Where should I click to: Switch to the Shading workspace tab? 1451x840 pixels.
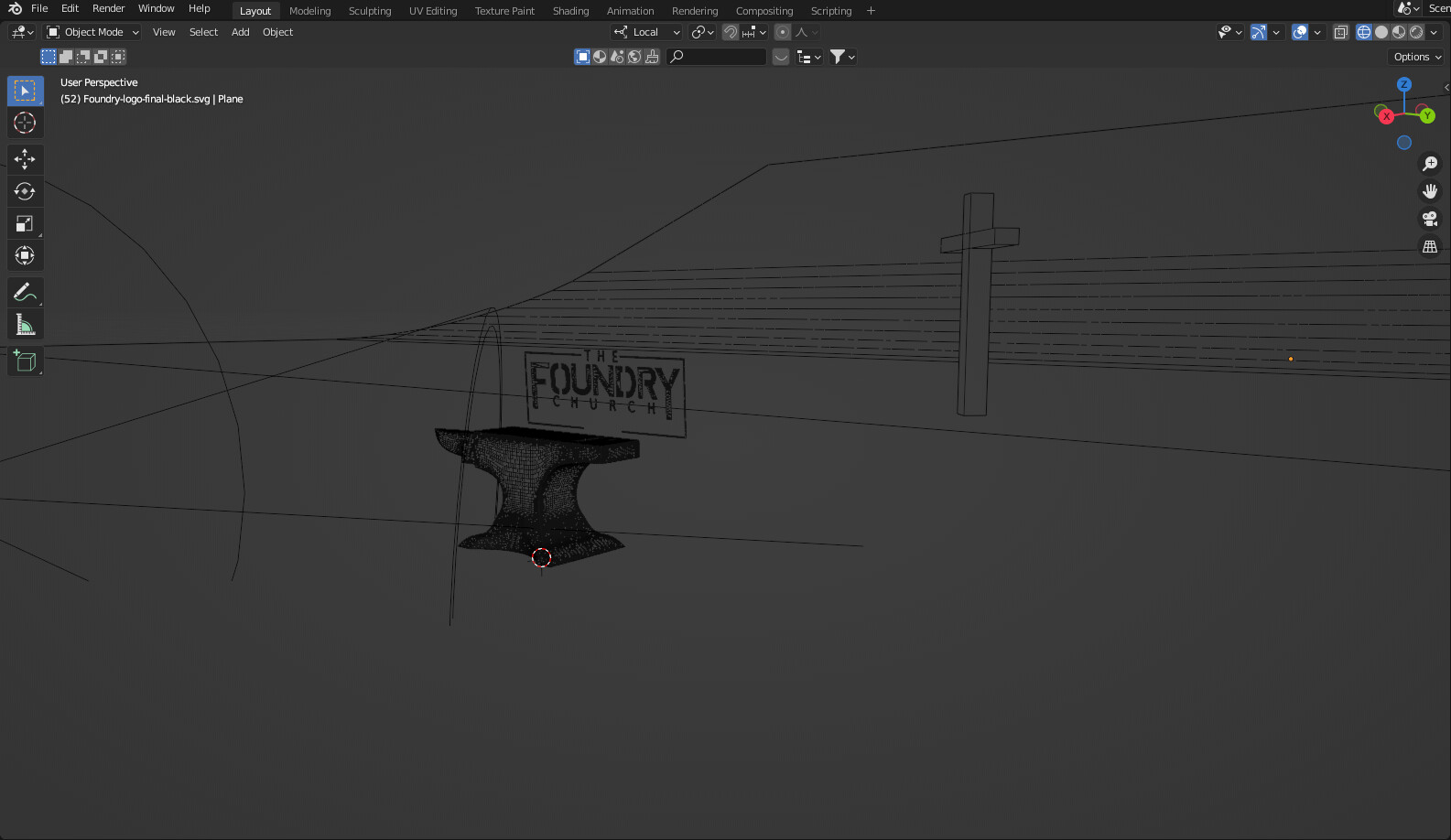click(x=571, y=11)
